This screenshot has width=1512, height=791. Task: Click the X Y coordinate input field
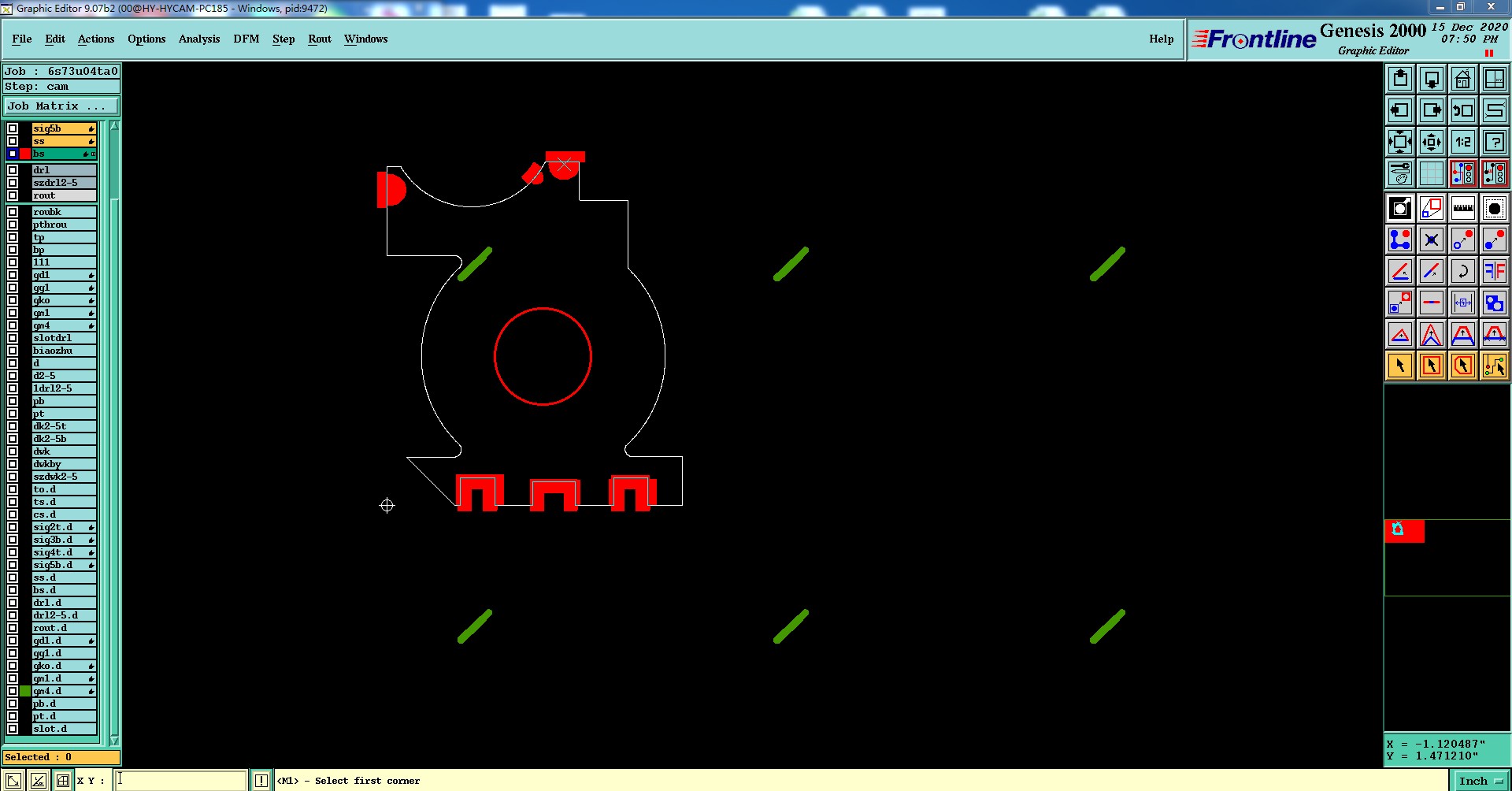click(x=181, y=781)
